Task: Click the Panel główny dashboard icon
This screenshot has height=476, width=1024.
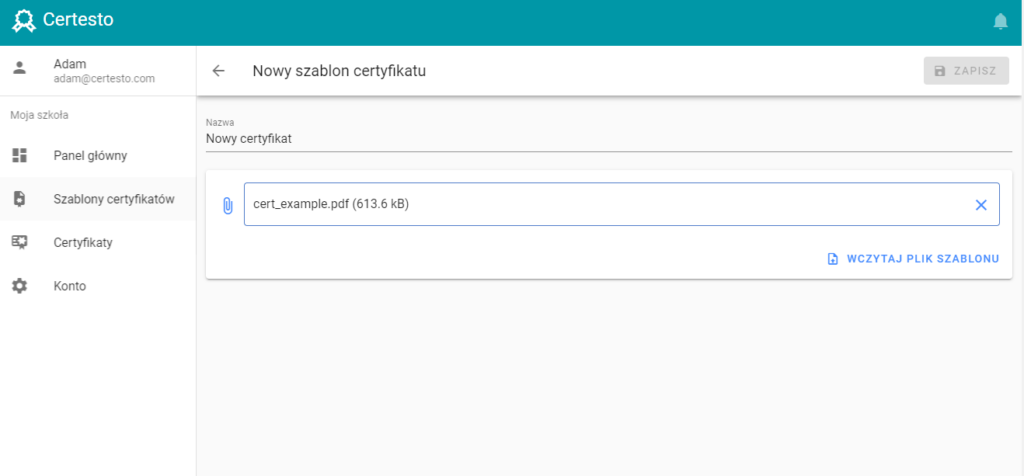Action: (20, 155)
